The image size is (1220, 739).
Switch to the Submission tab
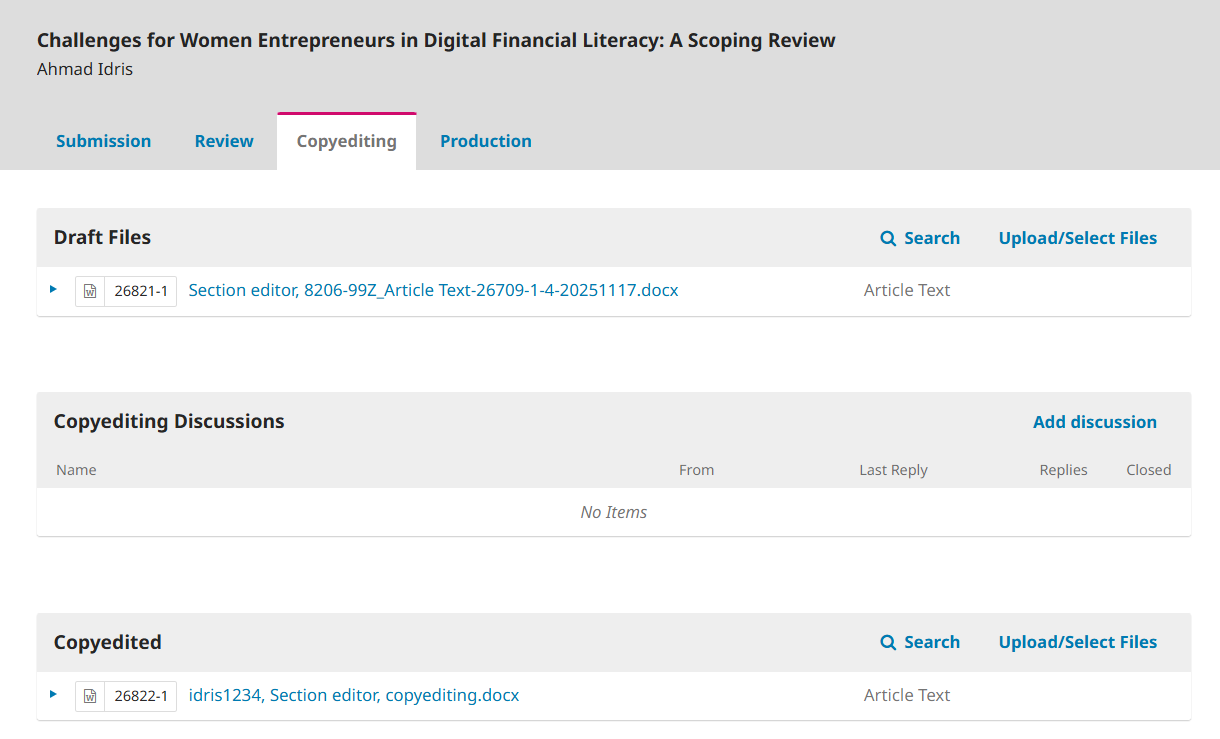pos(103,141)
